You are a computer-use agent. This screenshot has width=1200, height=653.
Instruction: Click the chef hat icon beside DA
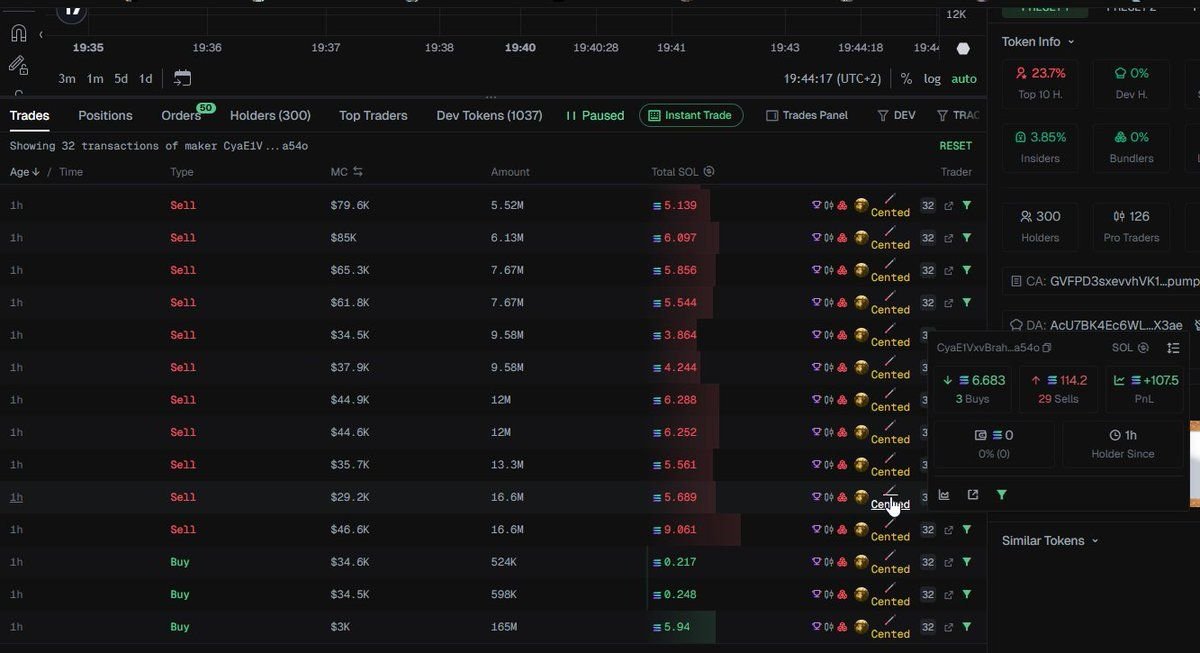(x=1016, y=325)
